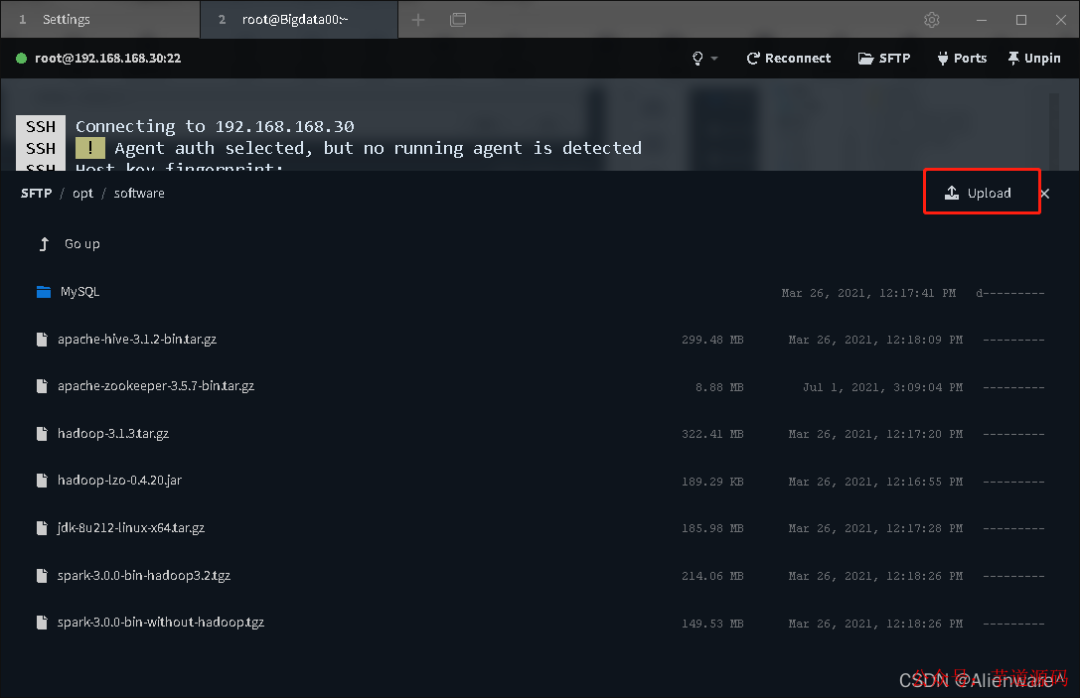Viewport: 1080px width, 698px height.
Task: Select the software breadcrumb
Action: tap(139, 194)
